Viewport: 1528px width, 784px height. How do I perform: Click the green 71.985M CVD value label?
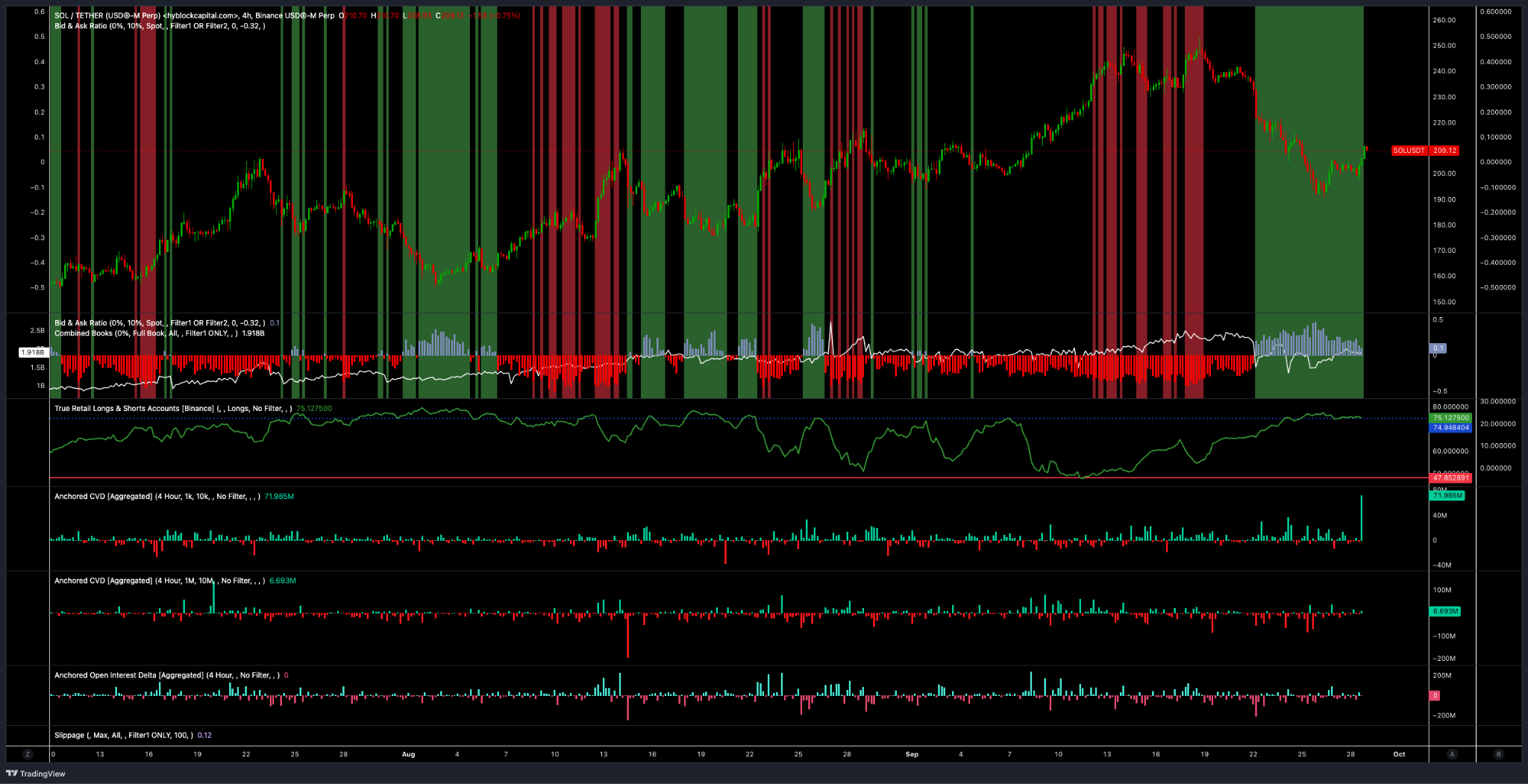pyautogui.click(x=1447, y=495)
